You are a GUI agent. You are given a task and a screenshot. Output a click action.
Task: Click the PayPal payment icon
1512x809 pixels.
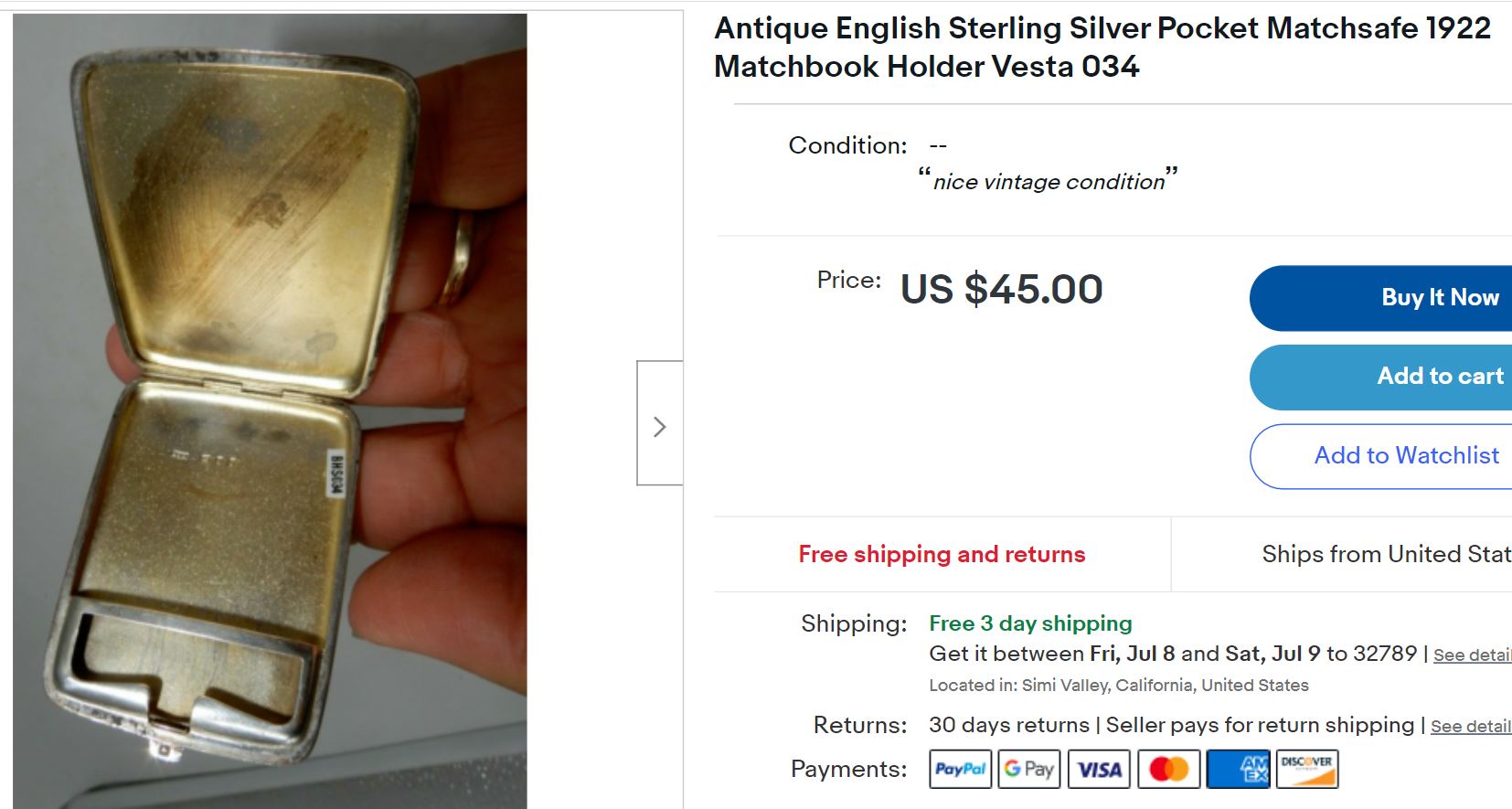pyautogui.click(x=960, y=769)
